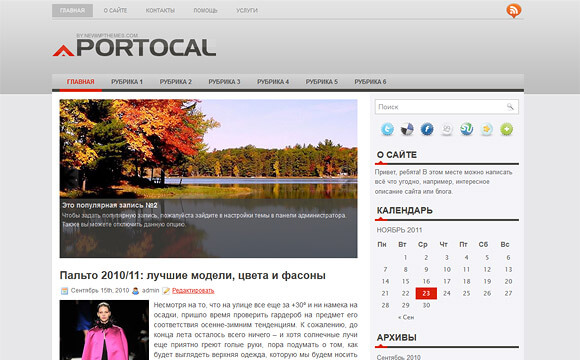Click calendar day 19
The image size is (580, 360).
coord(487,282)
